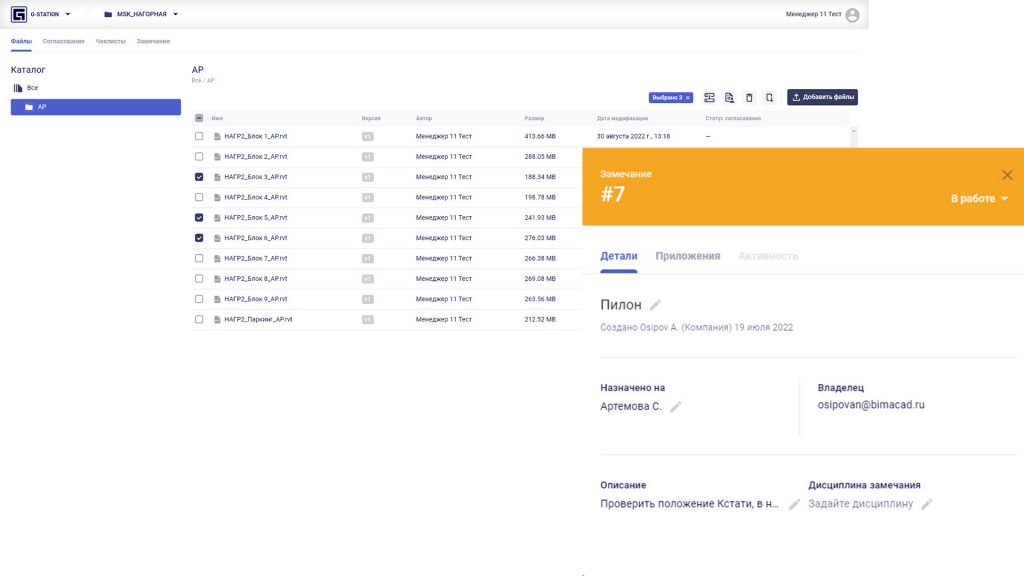1024x576 pixels.
Task: Edit assignee Артемова С. with pencil icon
Action: 676,408
